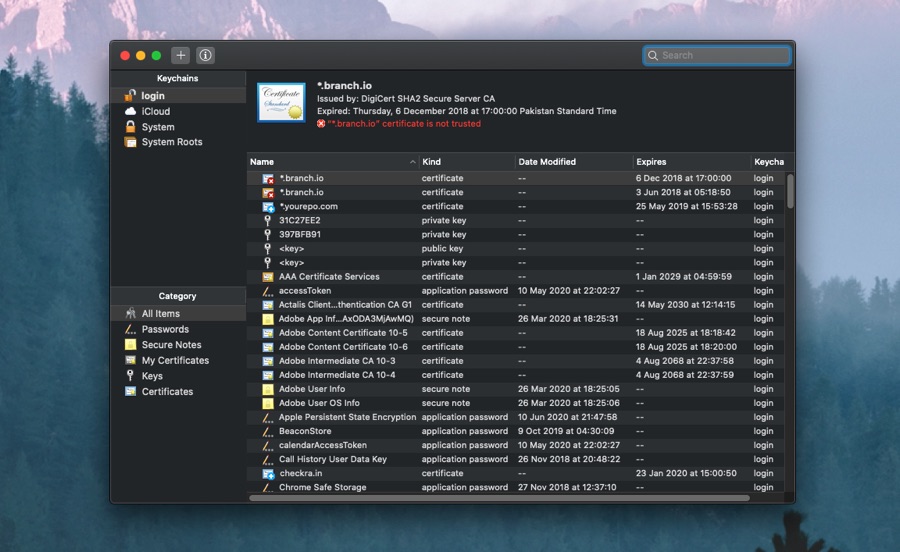Select the login keychain
The image size is (900, 552).
click(x=178, y=95)
